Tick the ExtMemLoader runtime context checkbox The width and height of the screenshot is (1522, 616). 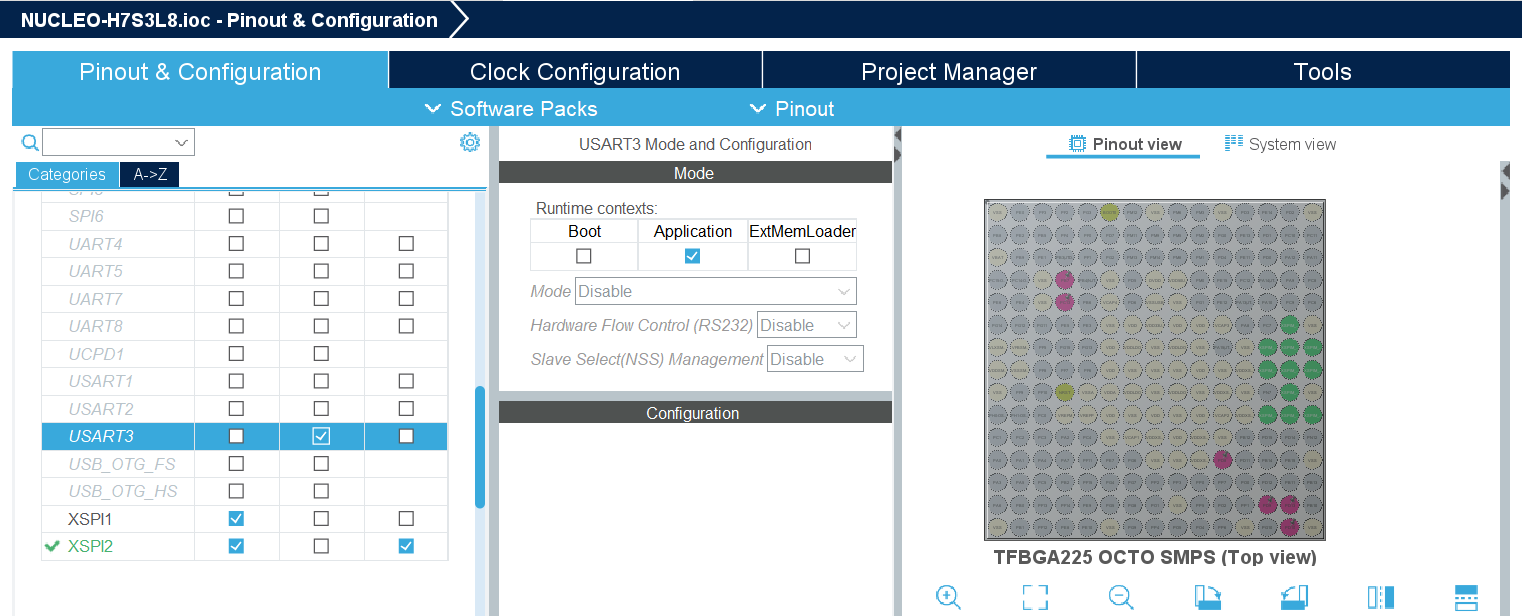(802, 256)
